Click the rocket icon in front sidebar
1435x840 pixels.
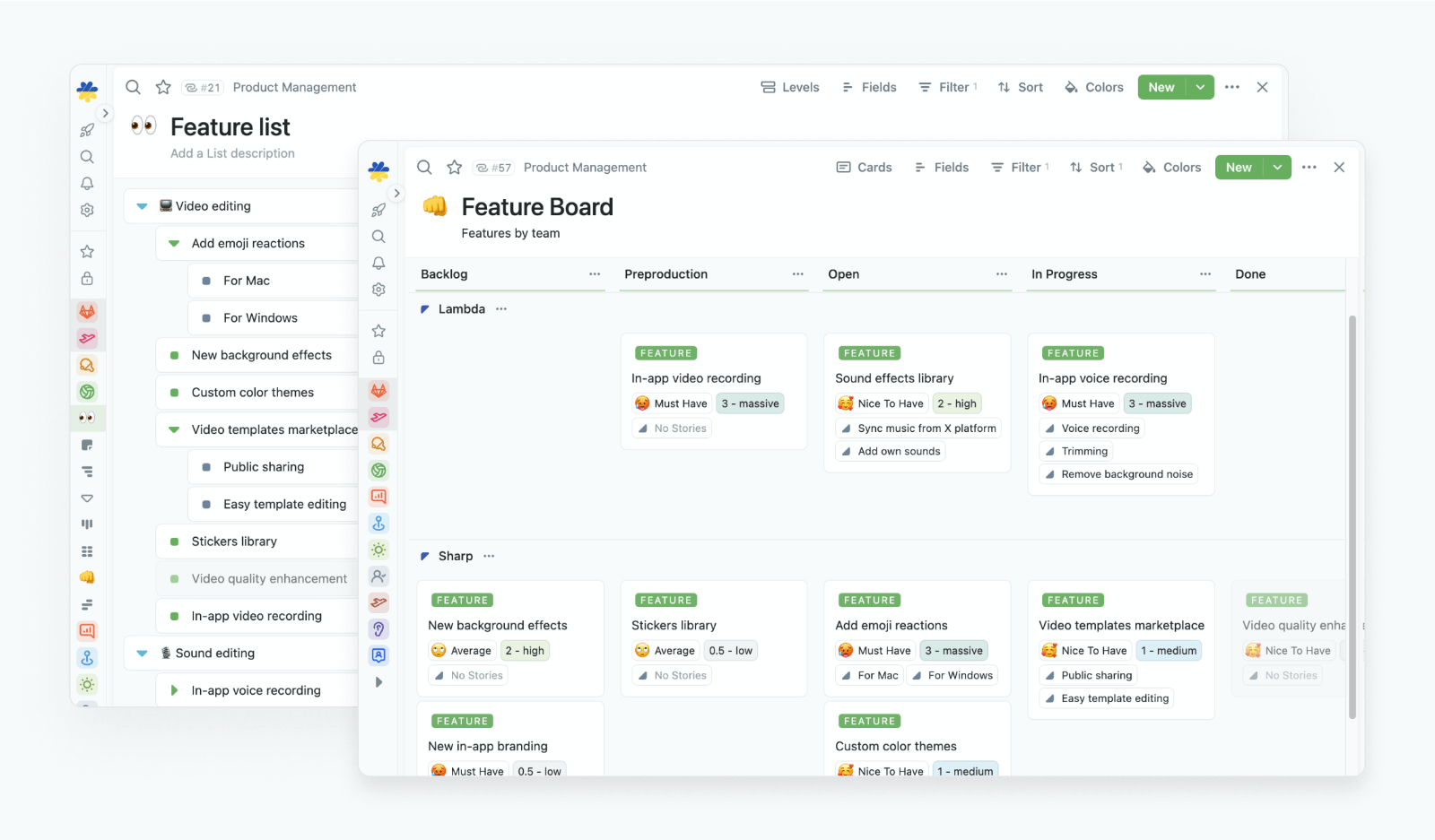click(378, 210)
